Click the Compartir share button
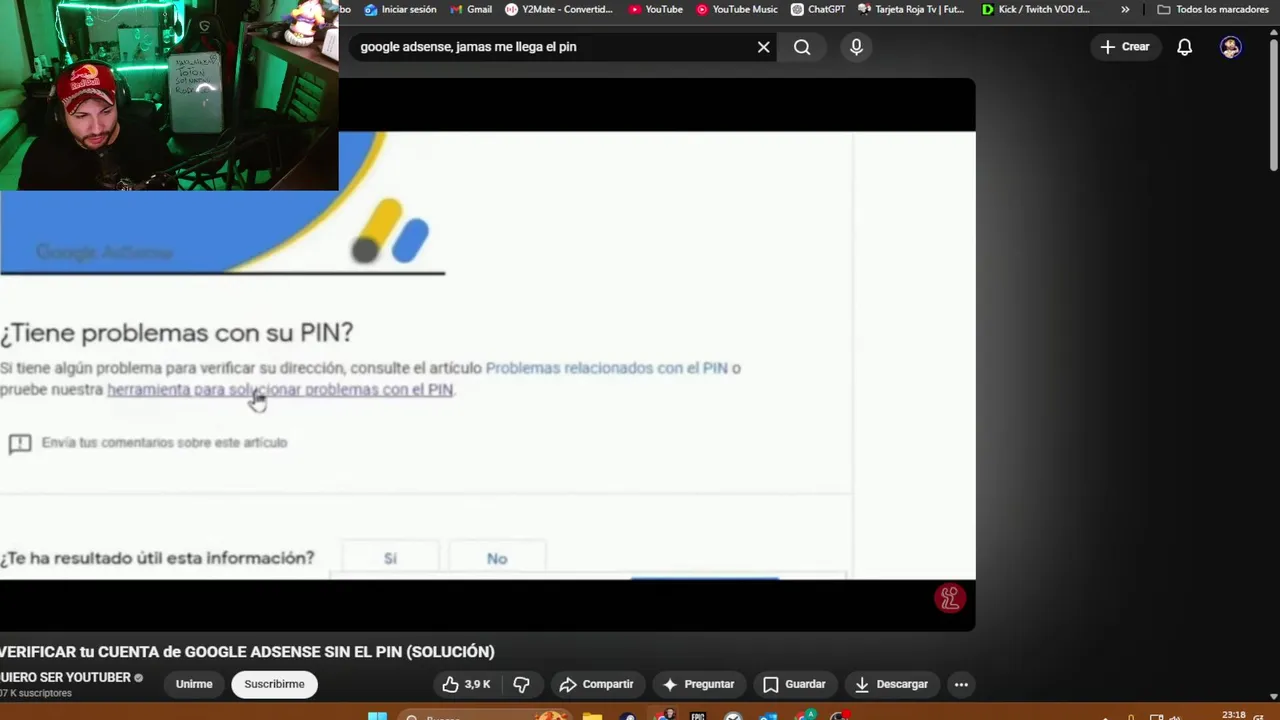Image resolution: width=1280 pixels, height=720 pixels. coord(596,684)
